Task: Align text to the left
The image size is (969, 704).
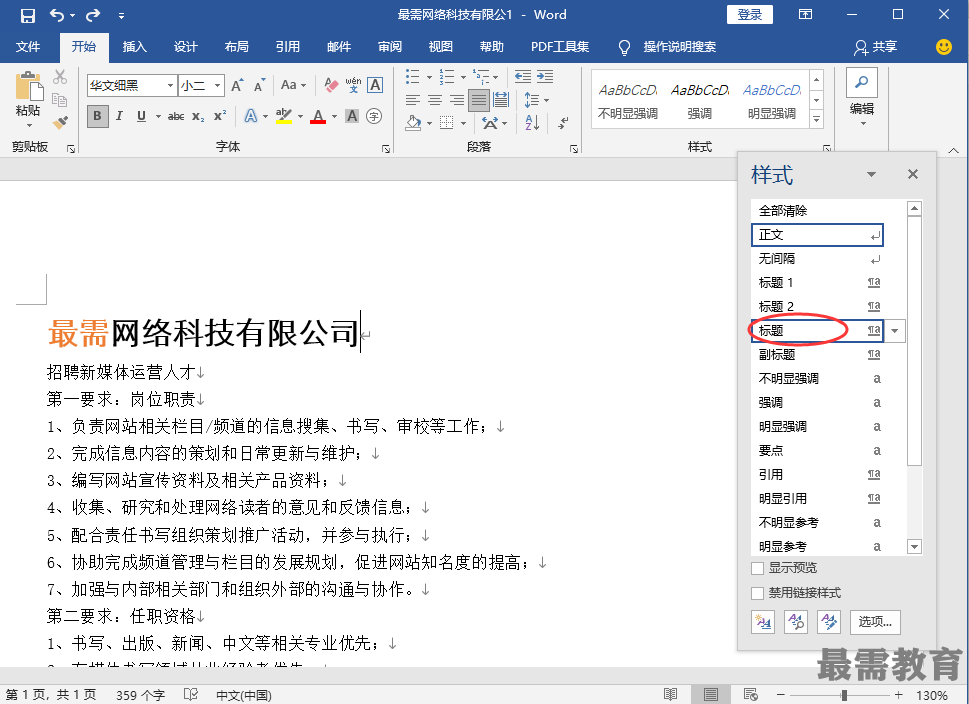Action: [x=413, y=100]
